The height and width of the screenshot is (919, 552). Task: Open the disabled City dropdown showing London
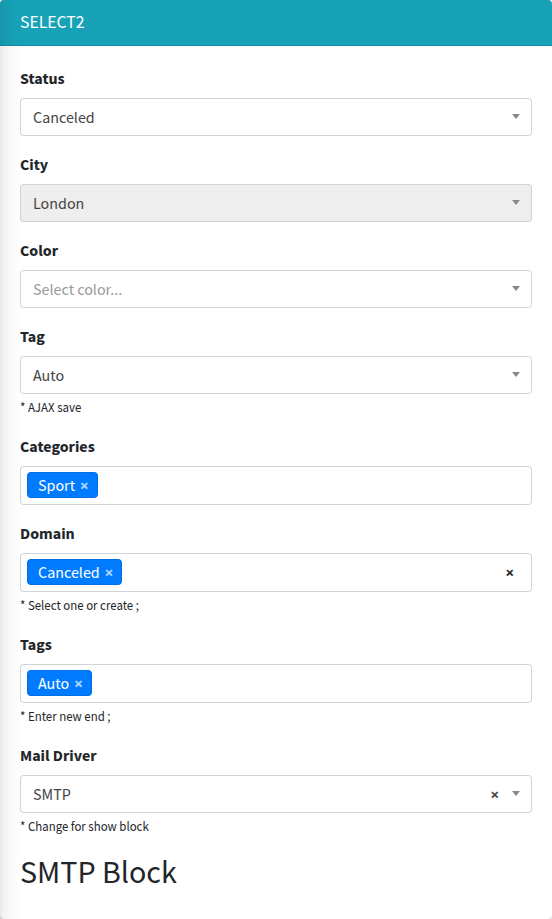pyautogui.click(x=275, y=203)
